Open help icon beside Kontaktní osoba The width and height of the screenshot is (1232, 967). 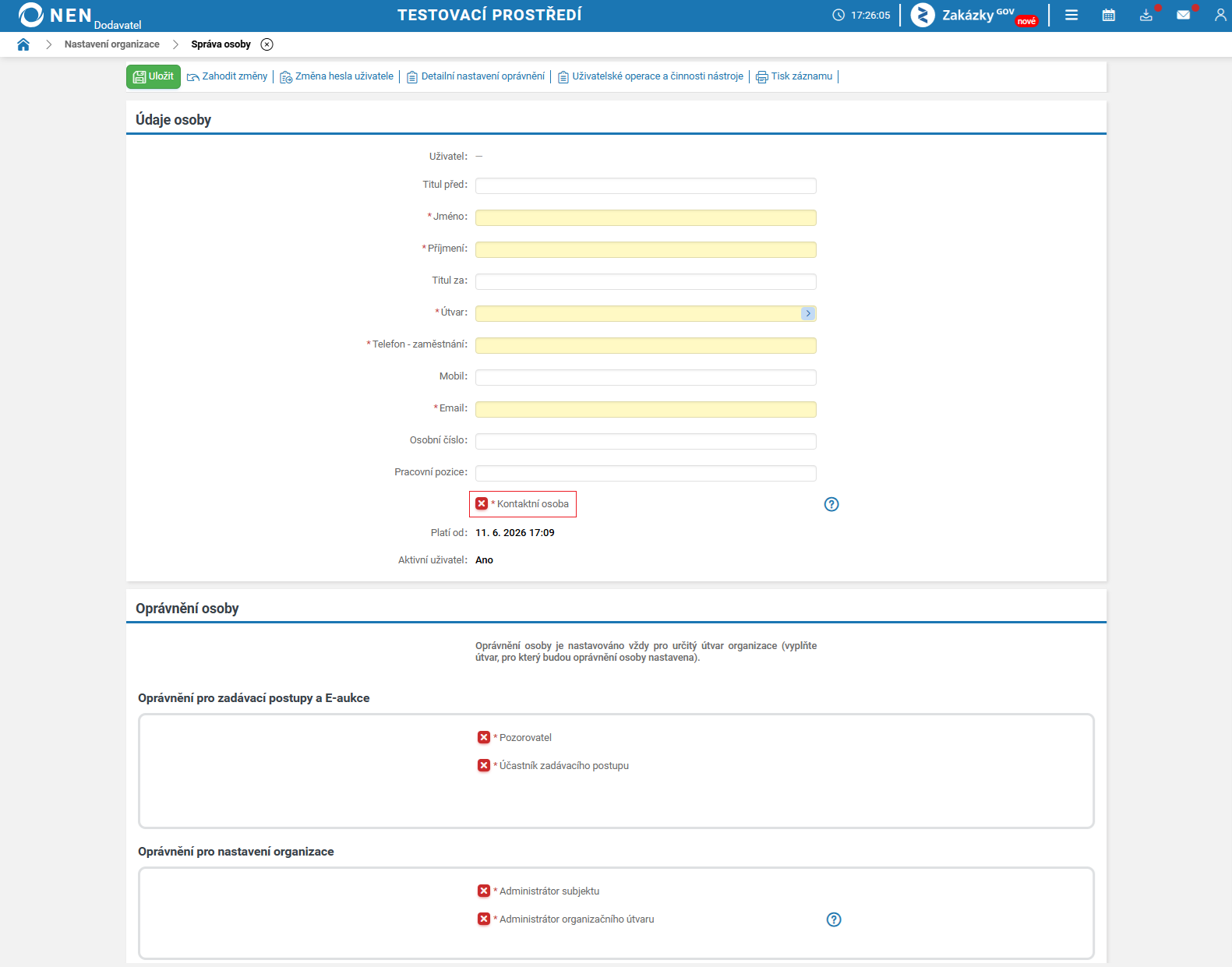tap(831, 504)
